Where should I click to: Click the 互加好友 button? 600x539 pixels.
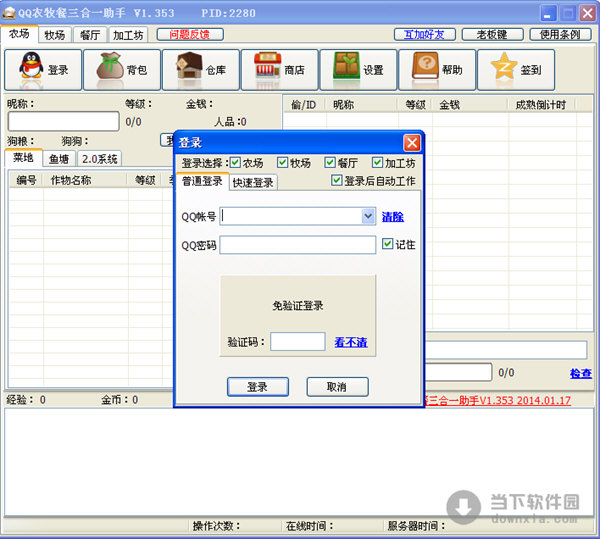point(424,34)
